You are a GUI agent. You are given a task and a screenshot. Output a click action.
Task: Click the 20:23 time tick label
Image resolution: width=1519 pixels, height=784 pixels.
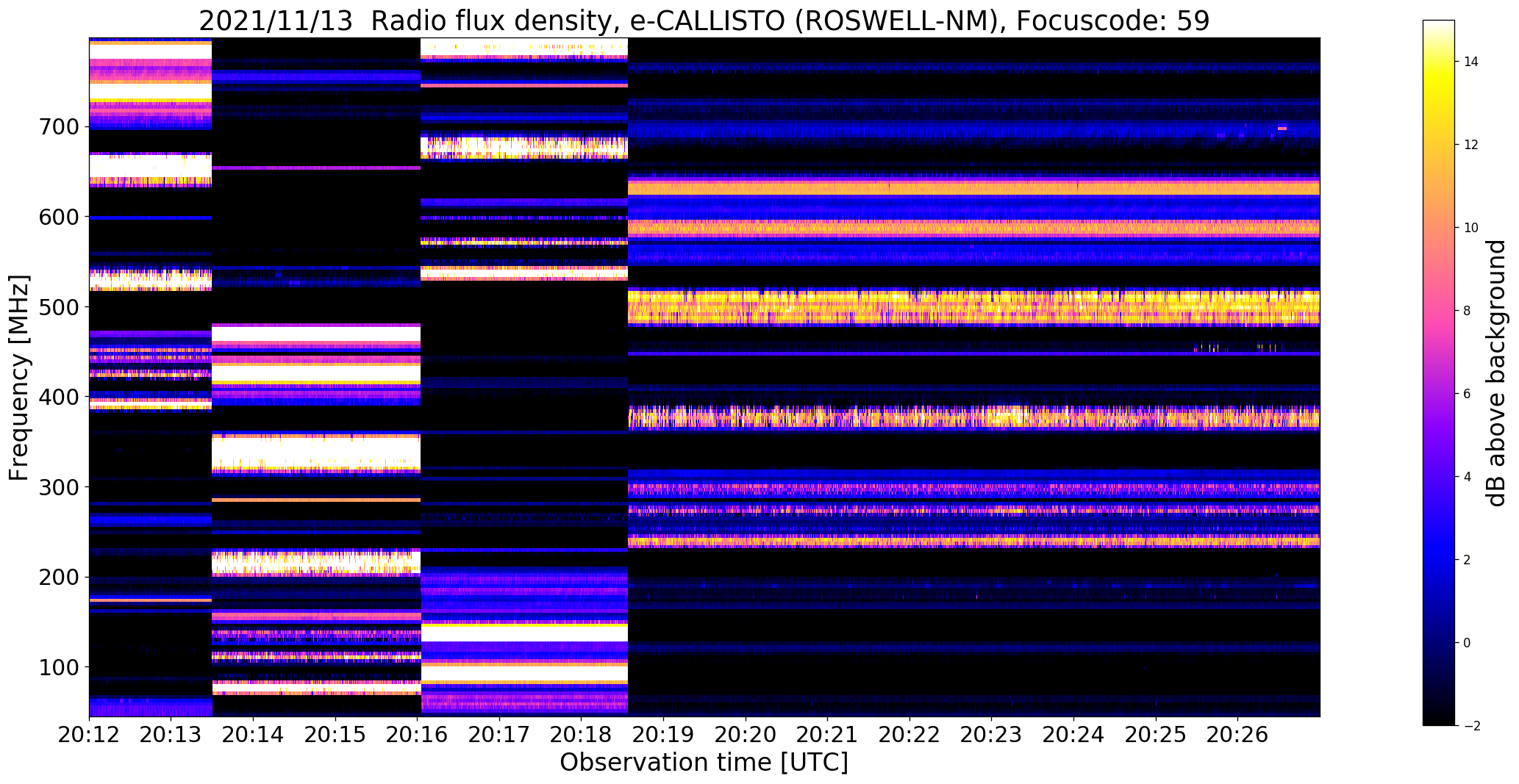click(991, 733)
